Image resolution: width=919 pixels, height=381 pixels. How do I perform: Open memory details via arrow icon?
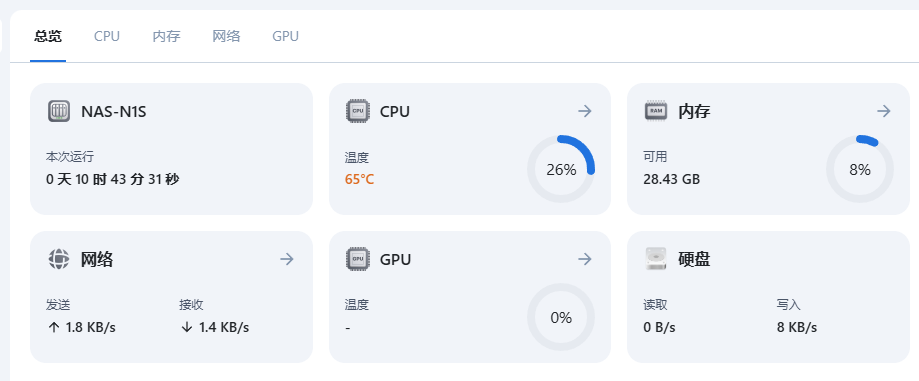[883, 111]
